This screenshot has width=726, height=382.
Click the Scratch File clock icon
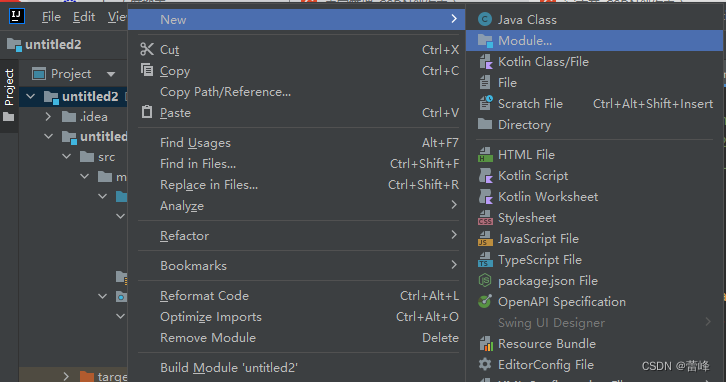coord(485,103)
